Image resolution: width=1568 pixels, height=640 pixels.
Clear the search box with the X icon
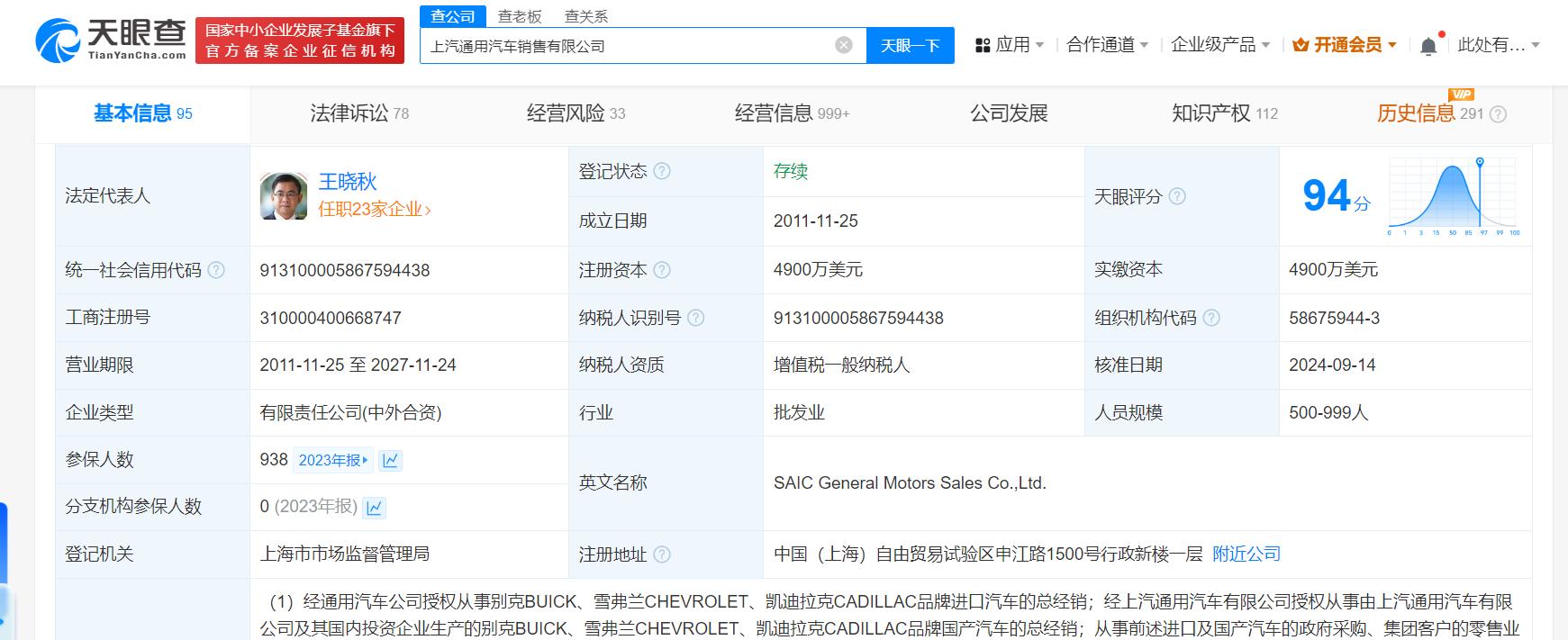[x=844, y=45]
